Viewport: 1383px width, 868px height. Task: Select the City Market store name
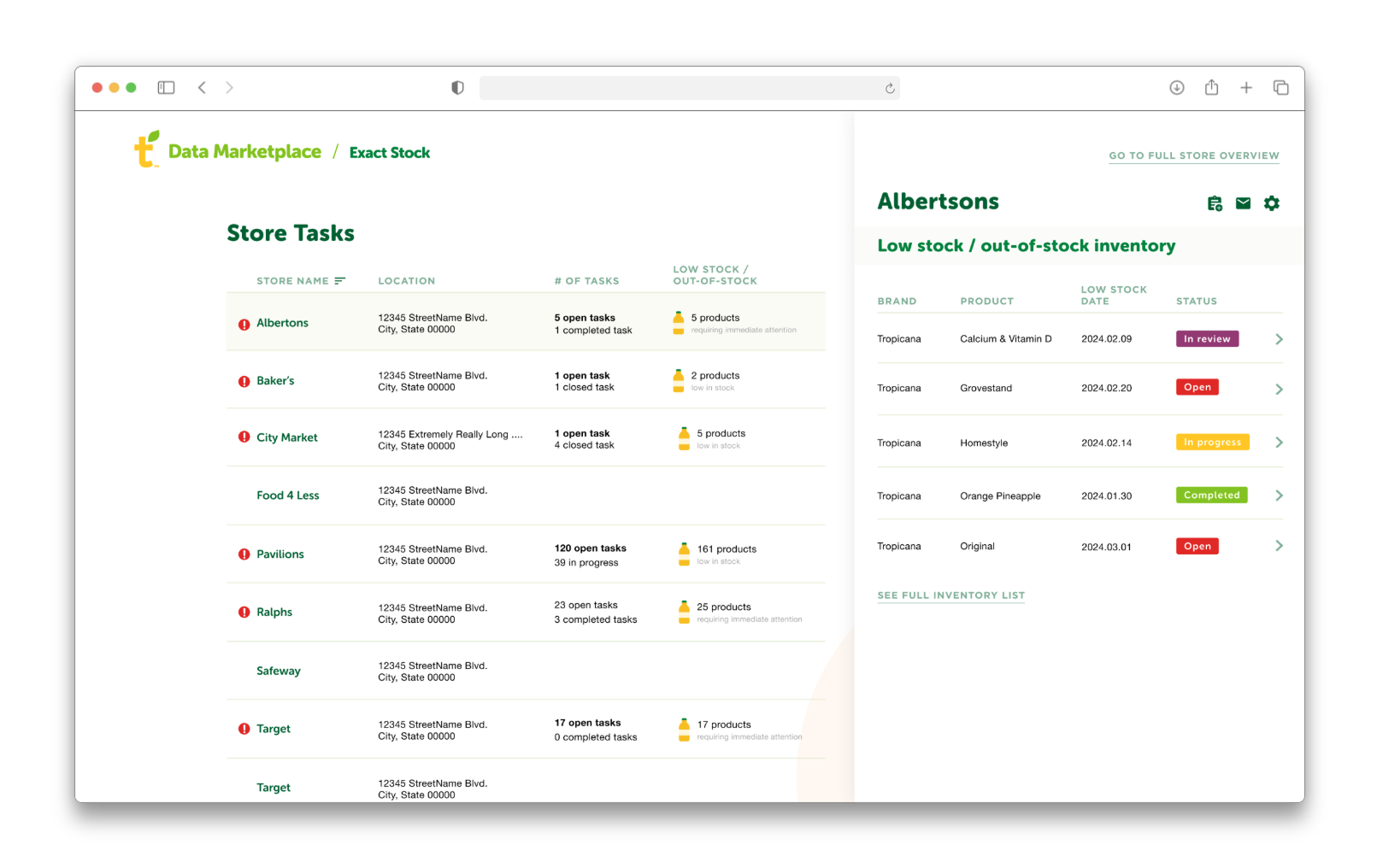pyautogui.click(x=286, y=437)
